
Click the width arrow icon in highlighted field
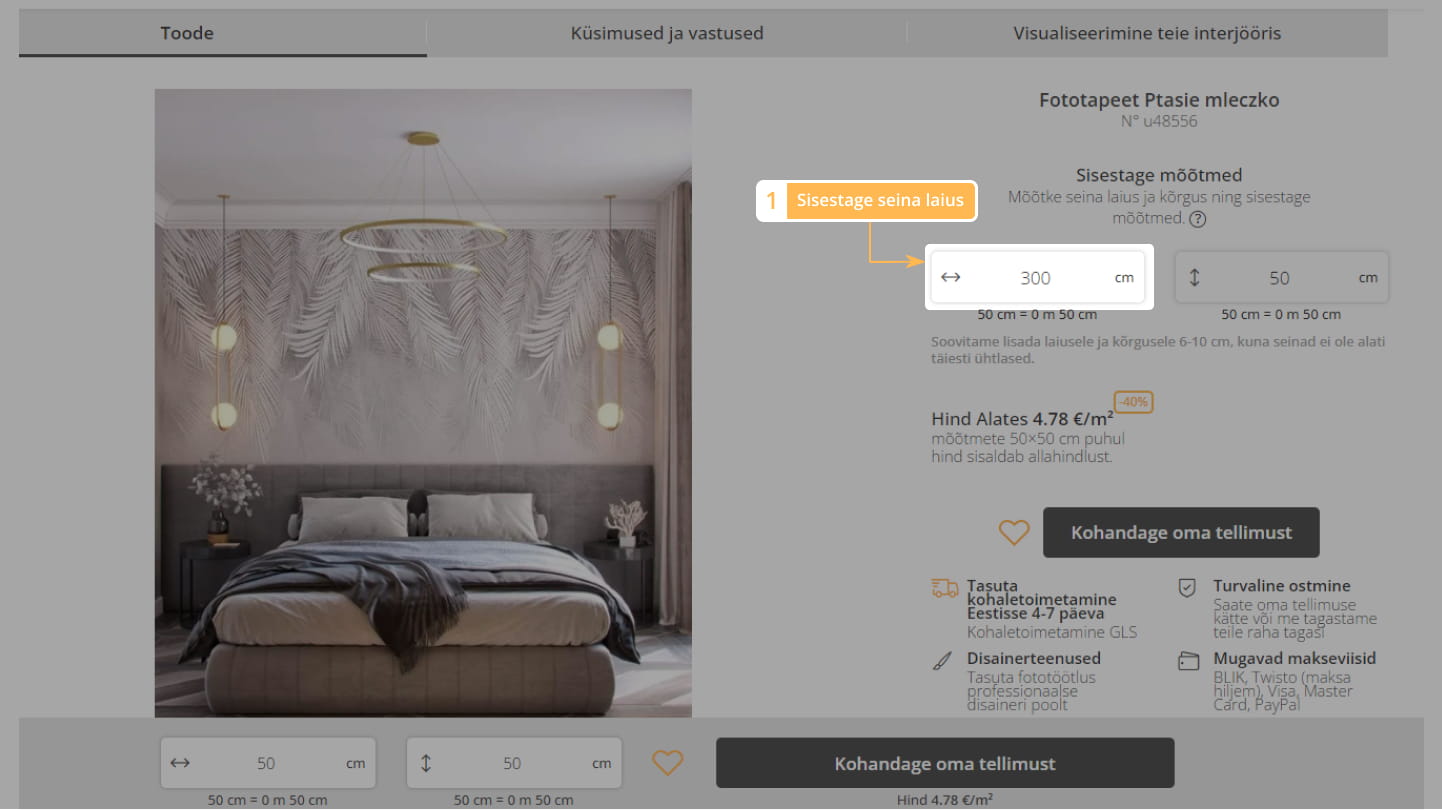point(951,277)
